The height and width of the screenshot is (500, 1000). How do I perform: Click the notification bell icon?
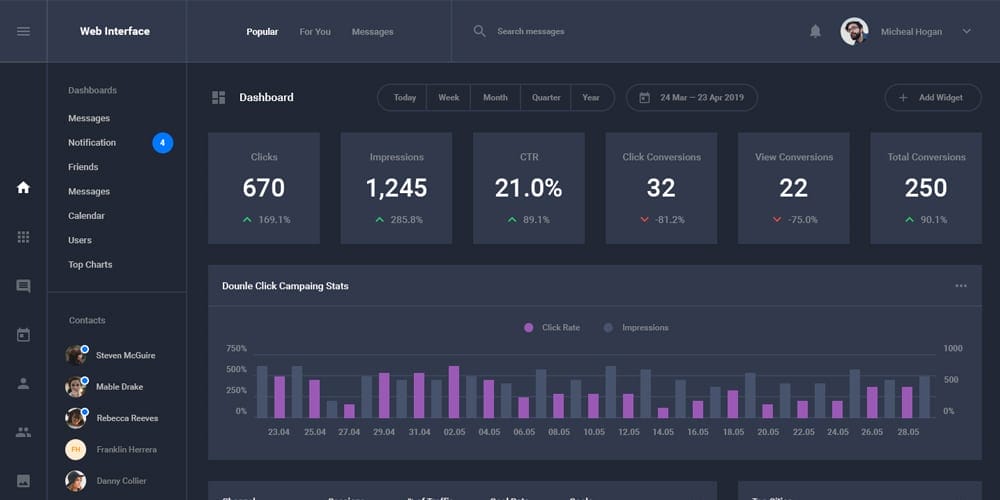[x=815, y=31]
